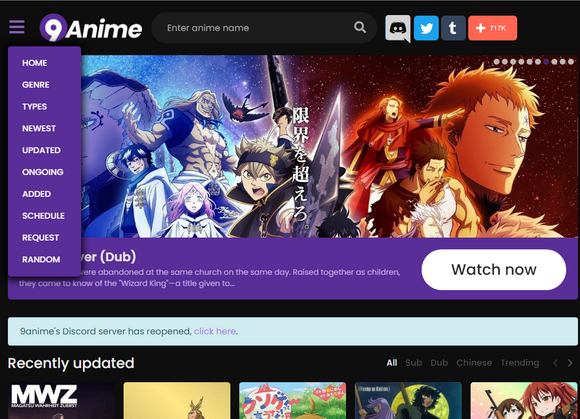580x419 pixels.
Task: Switch to the Dub filter tab
Action: point(439,363)
